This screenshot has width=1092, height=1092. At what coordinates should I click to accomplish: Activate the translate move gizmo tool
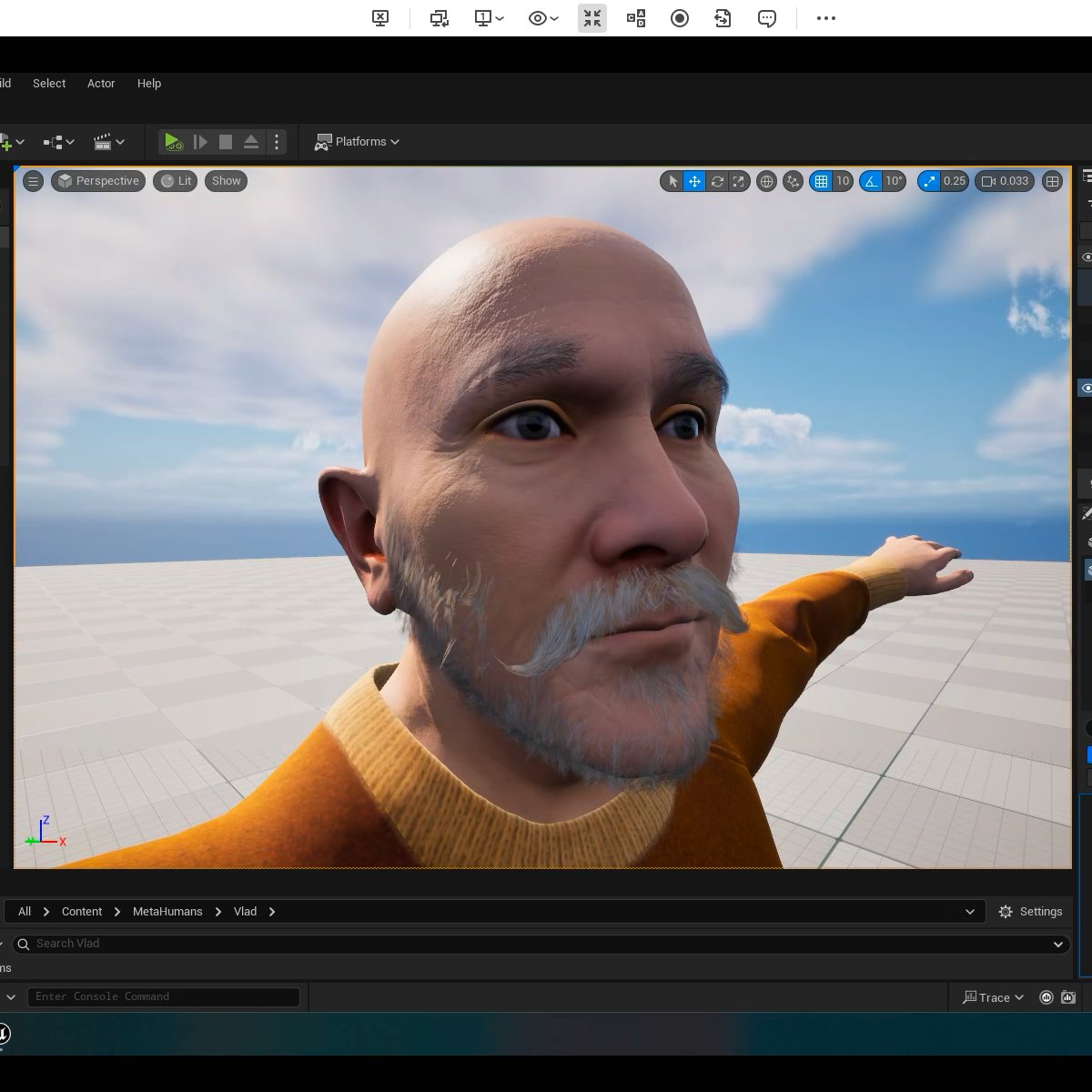point(694,181)
